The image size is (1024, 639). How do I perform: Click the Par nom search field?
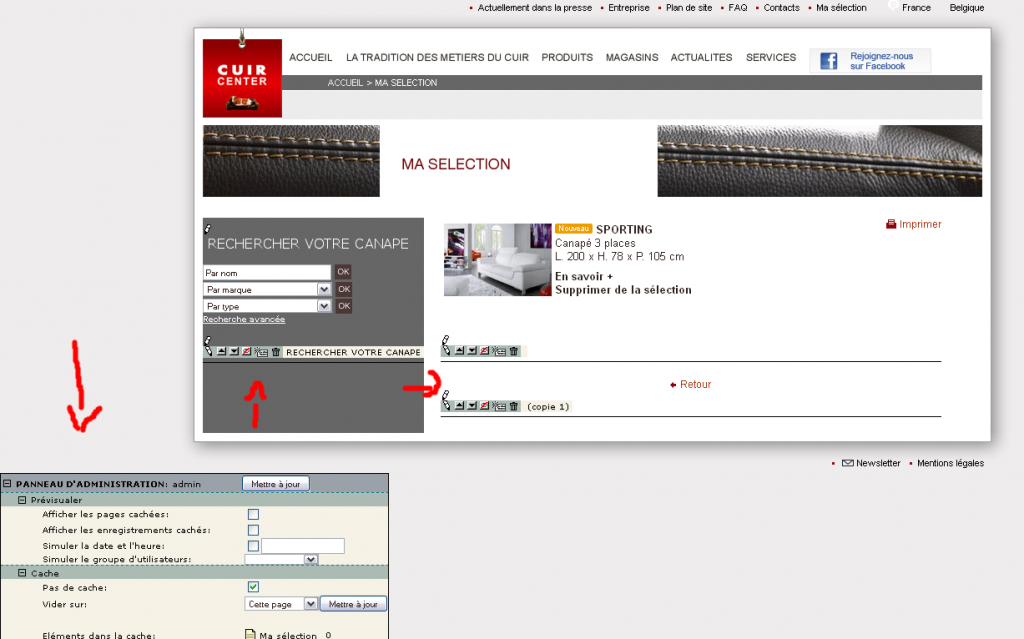click(267, 272)
